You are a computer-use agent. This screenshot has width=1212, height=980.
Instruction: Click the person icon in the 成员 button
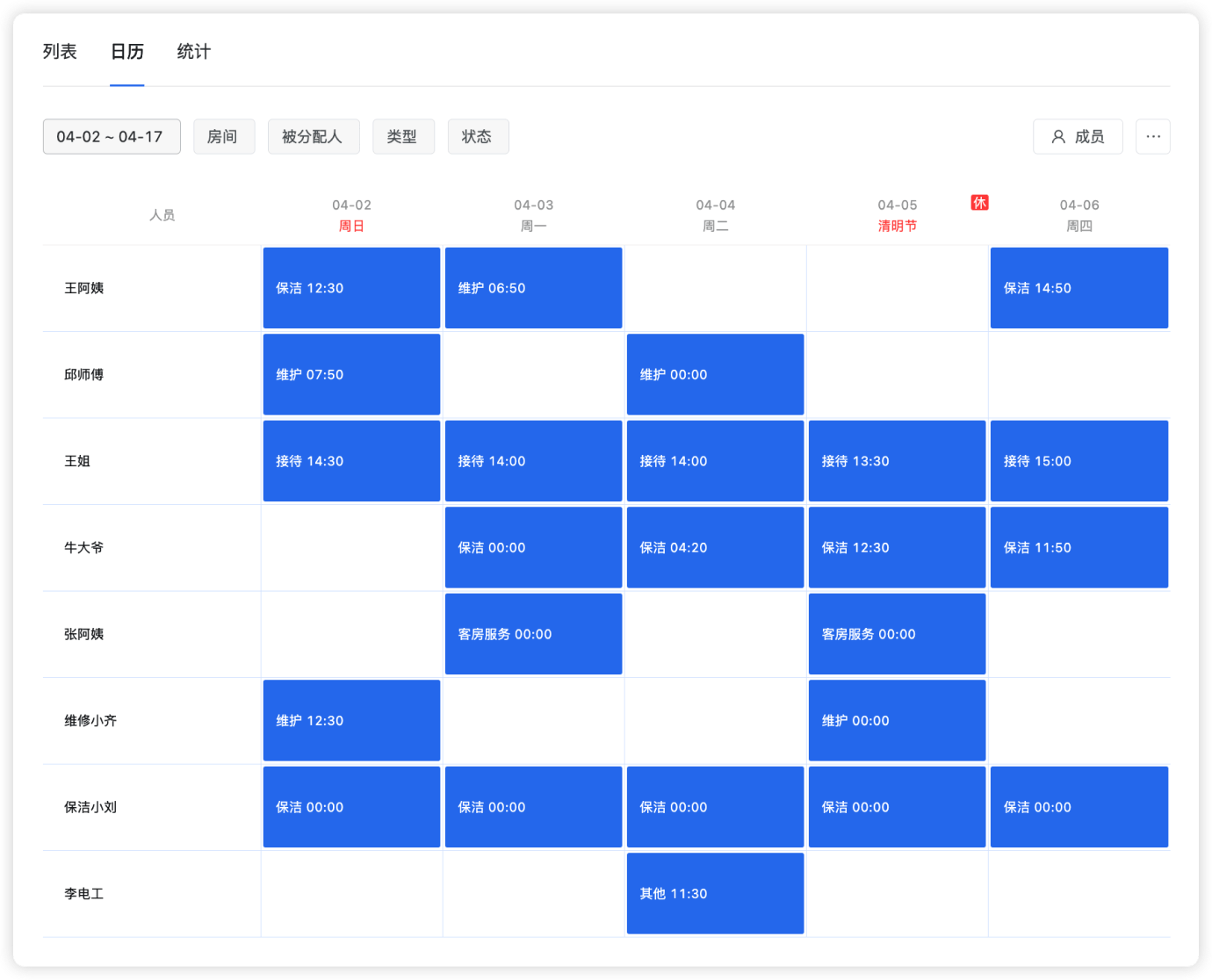[1057, 136]
